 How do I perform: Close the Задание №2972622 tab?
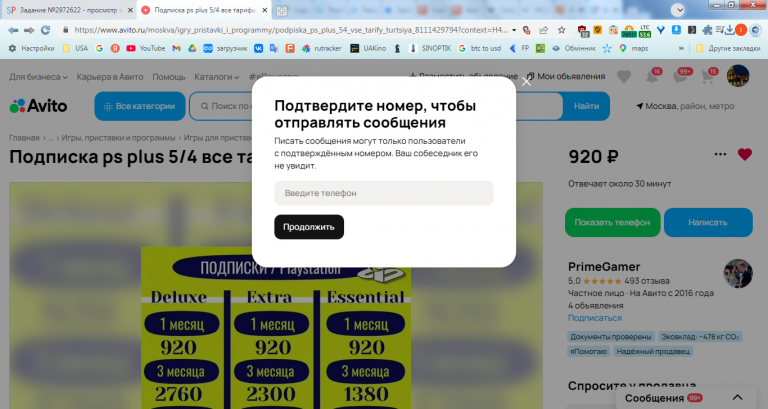point(130,10)
